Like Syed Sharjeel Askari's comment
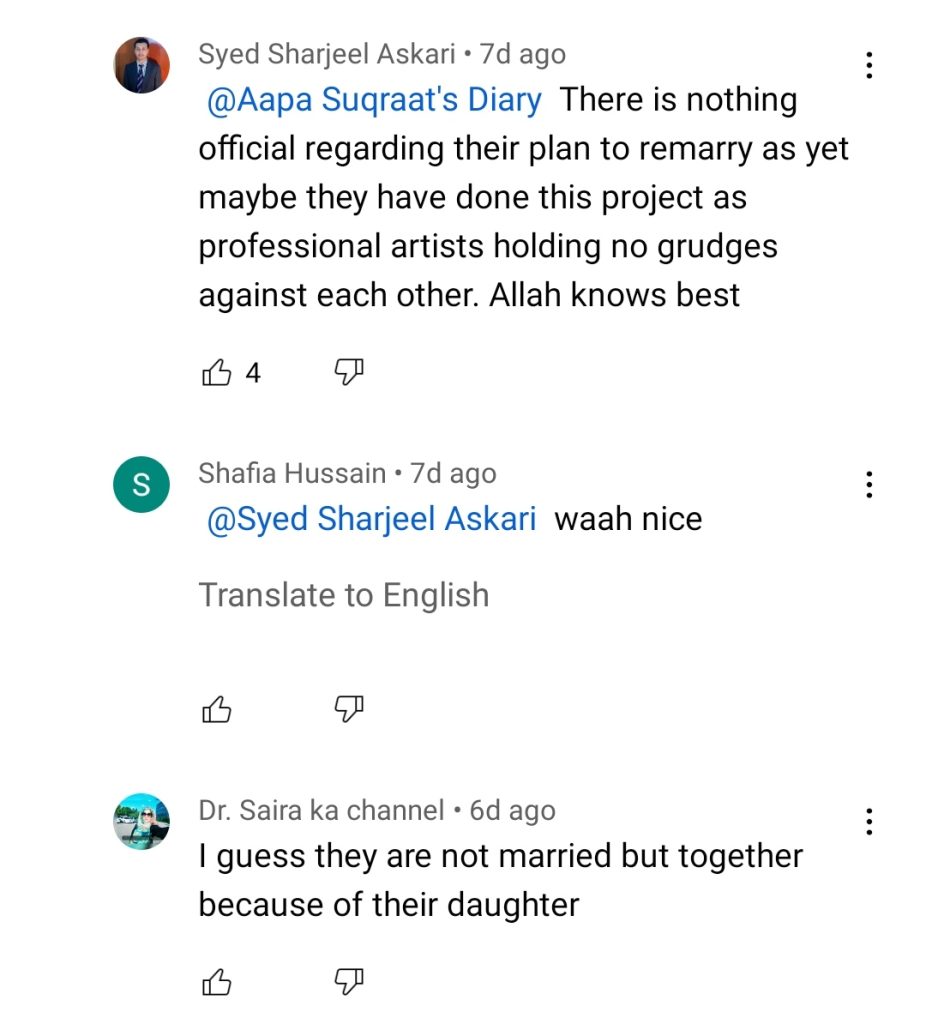 pos(217,374)
